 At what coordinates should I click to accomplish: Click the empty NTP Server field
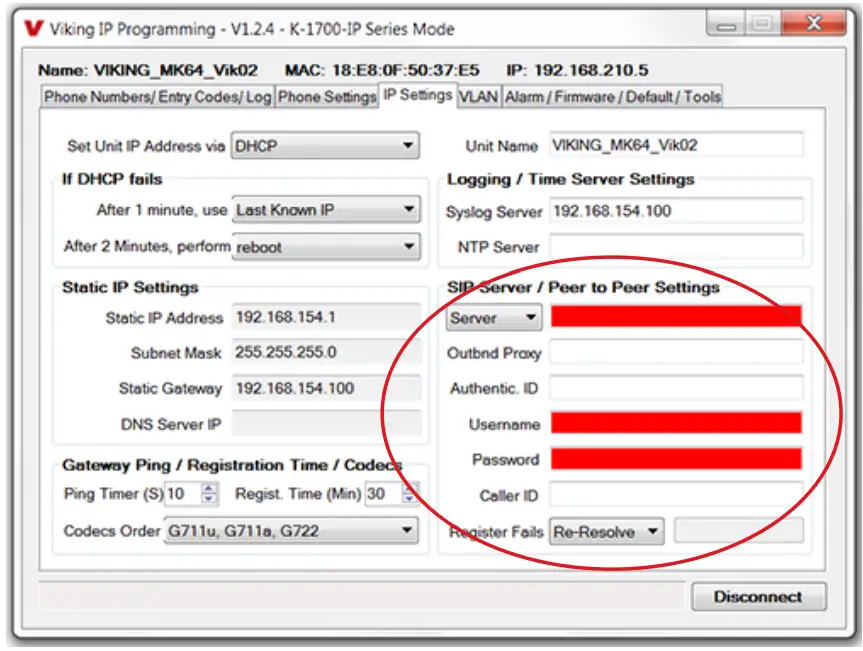[676, 247]
